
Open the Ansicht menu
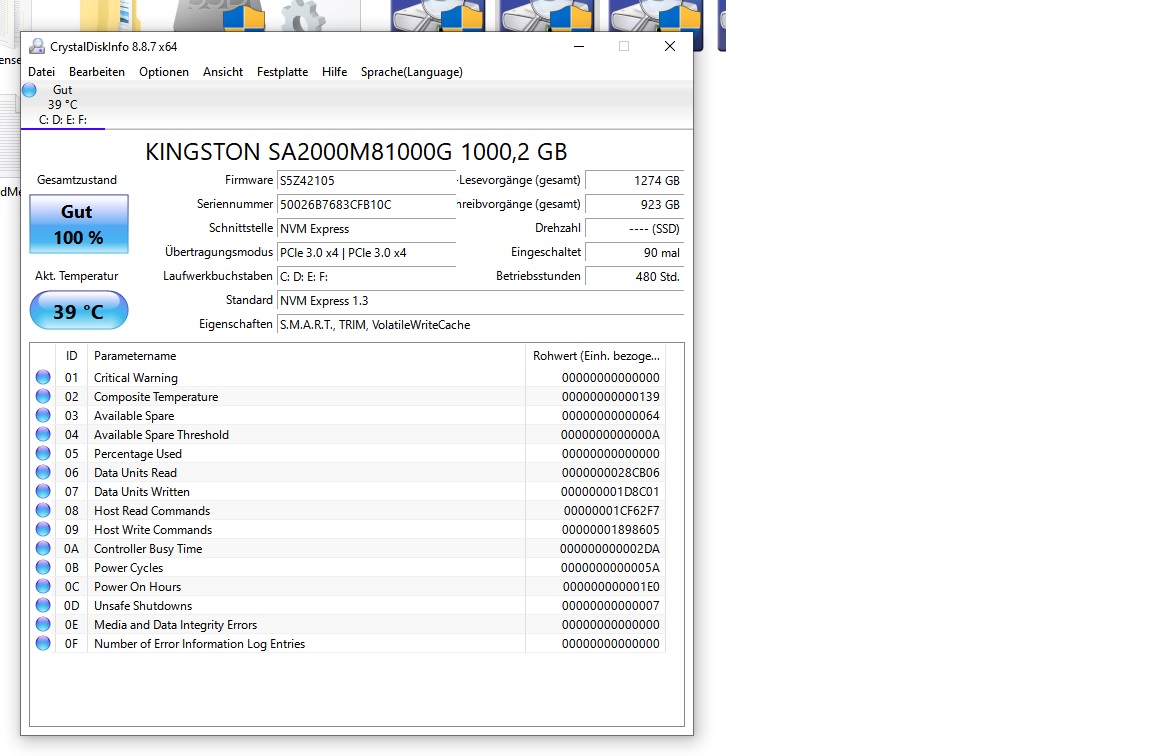[223, 72]
